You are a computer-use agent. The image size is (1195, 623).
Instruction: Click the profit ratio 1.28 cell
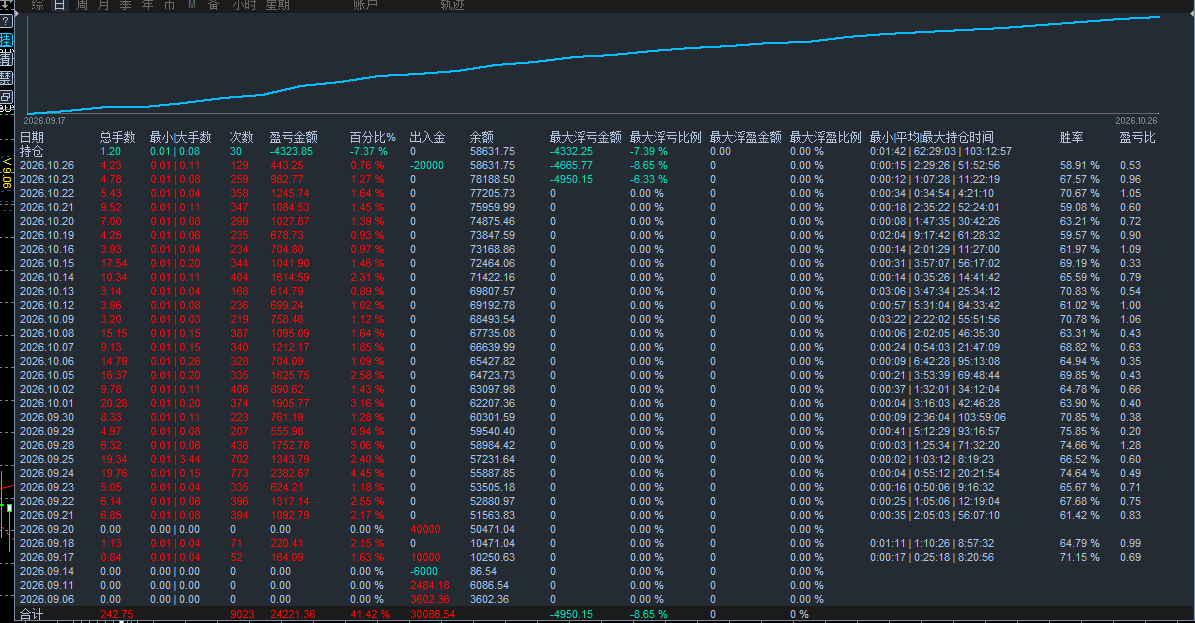point(1130,445)
